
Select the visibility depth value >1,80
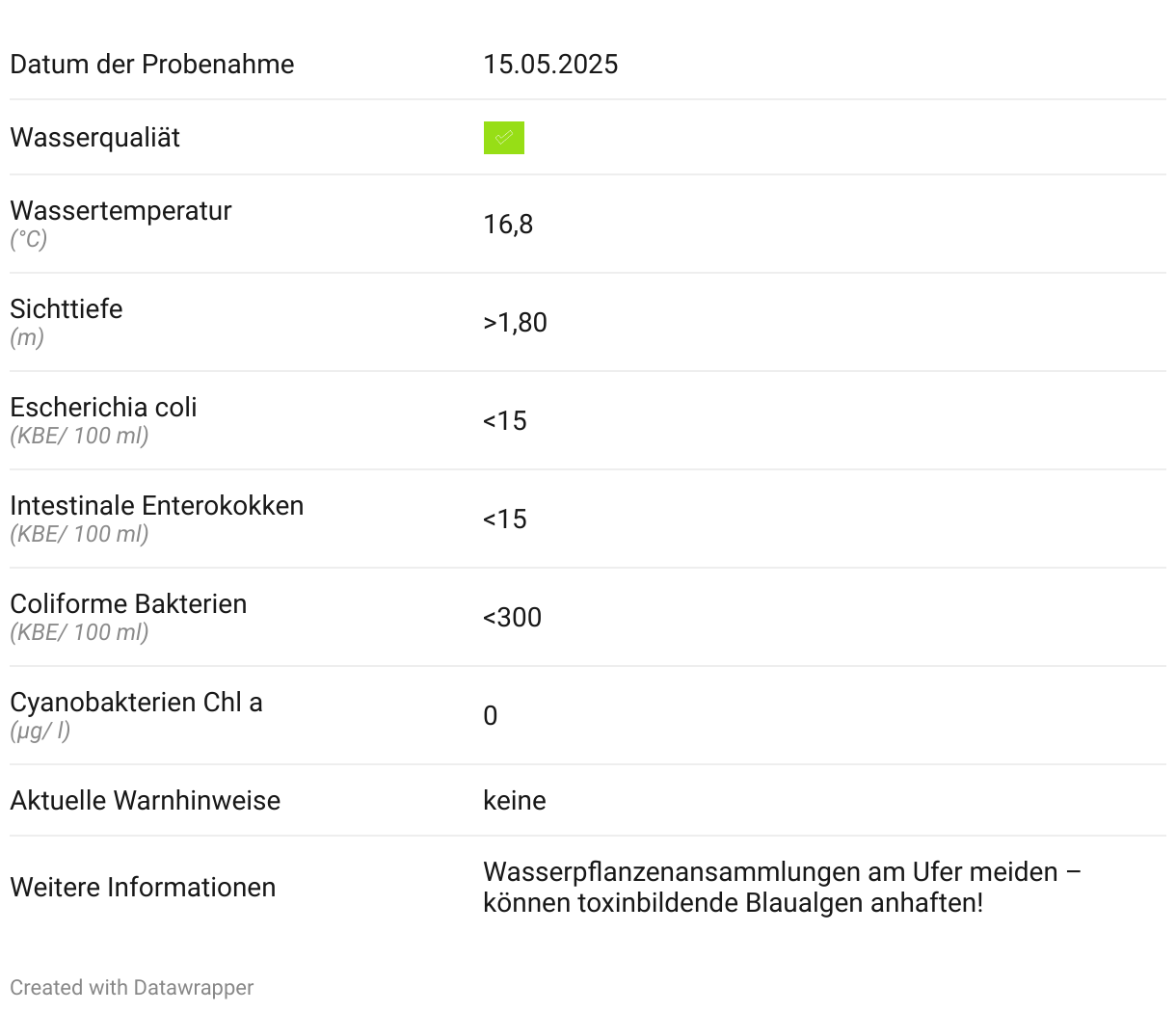[515, 323]
